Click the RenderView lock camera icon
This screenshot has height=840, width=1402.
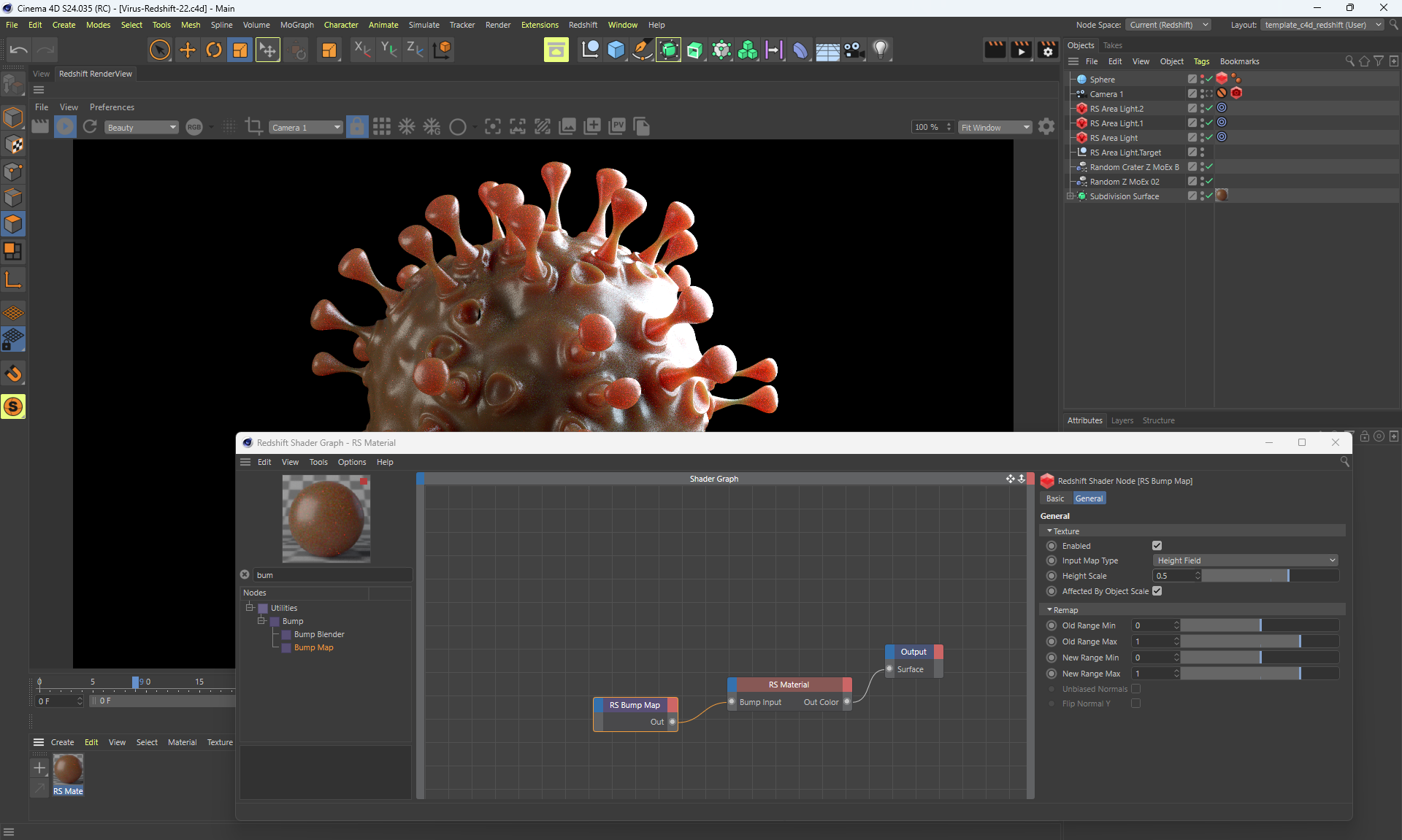pos(357,127)
